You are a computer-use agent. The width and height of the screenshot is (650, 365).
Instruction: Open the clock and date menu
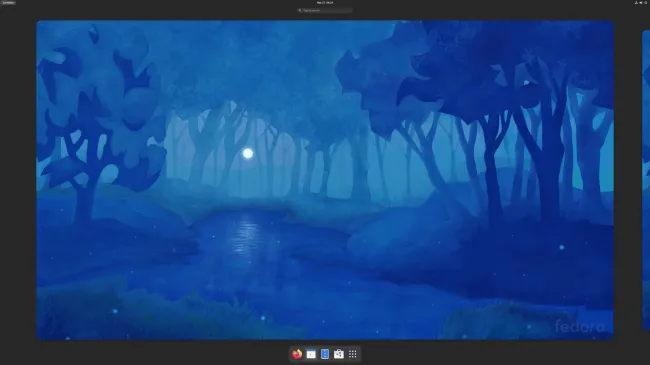[325, 2]
